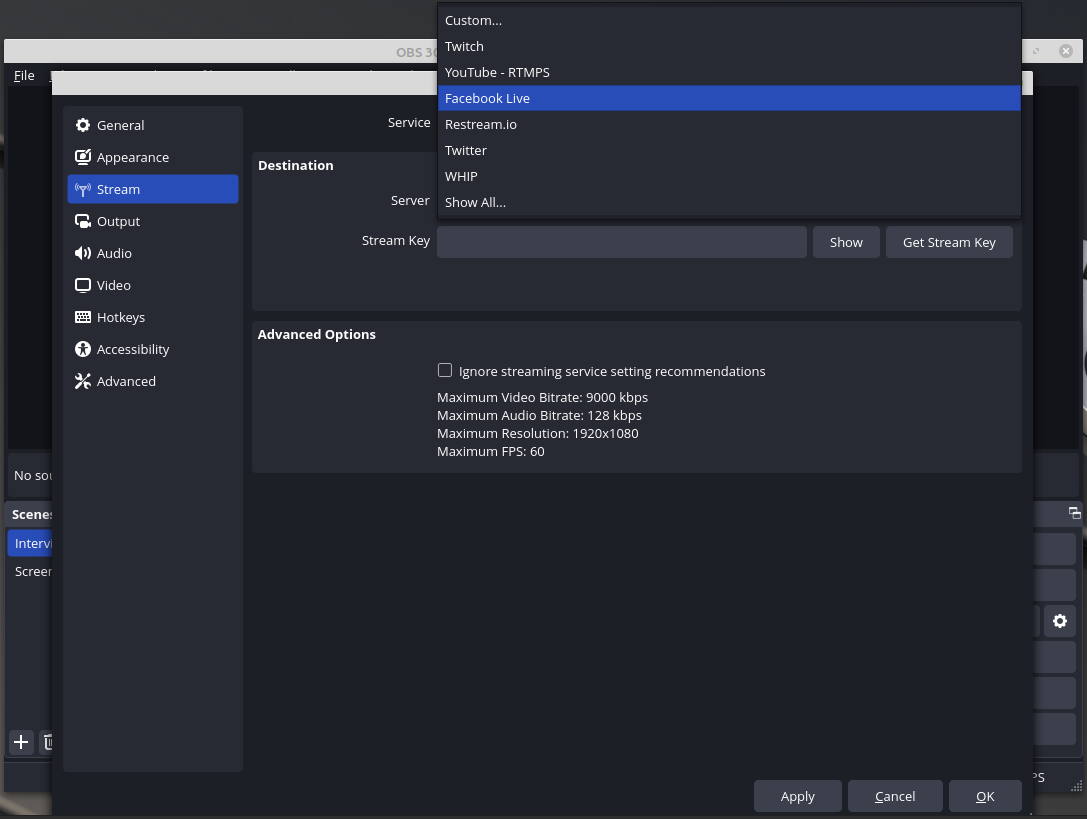Image resolution: width=1087 pixels, height=819 pixels.
Task: Click inside the Stream Key field
Action: tap(621, 241)
